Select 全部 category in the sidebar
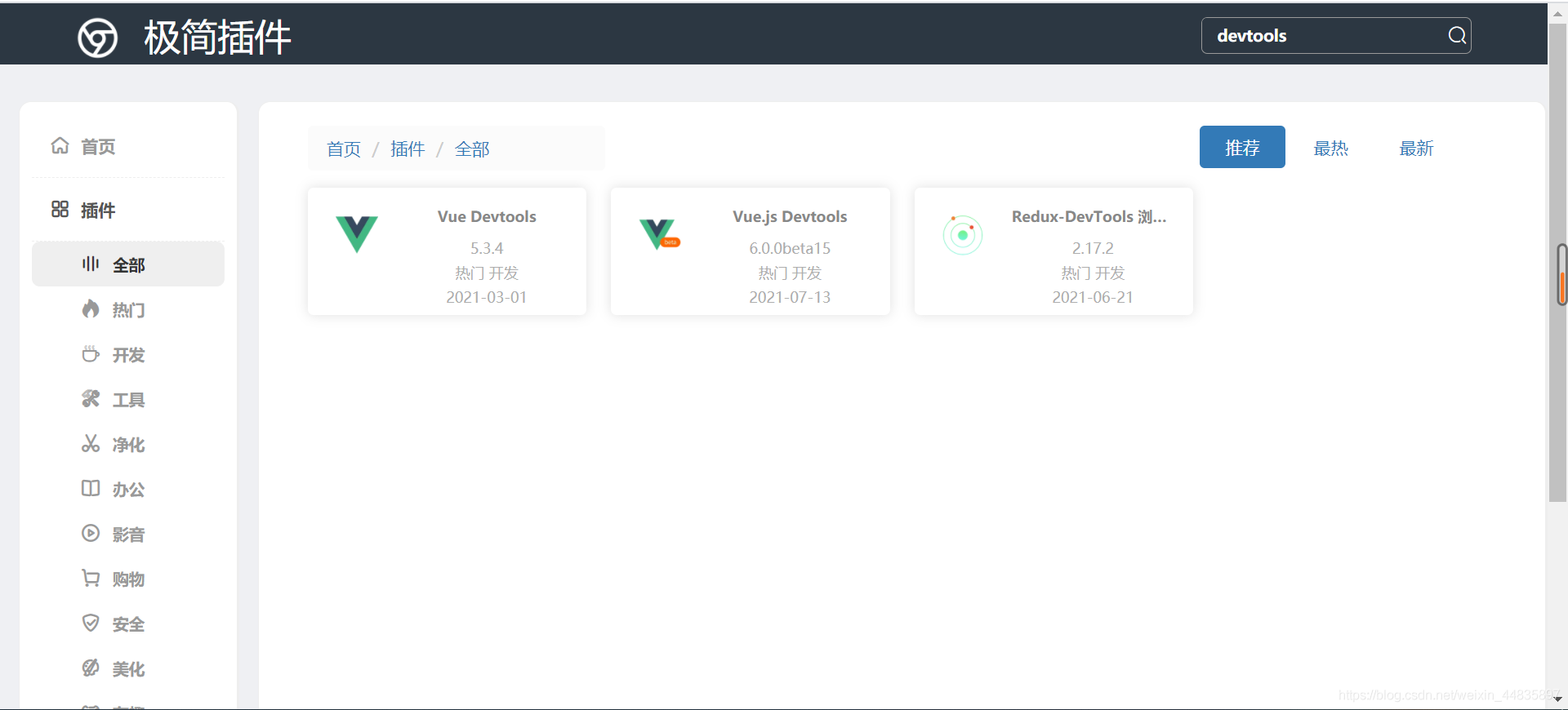Image resolution: width=1568 pixels, height=710 pixels. (x=128, y=264)
